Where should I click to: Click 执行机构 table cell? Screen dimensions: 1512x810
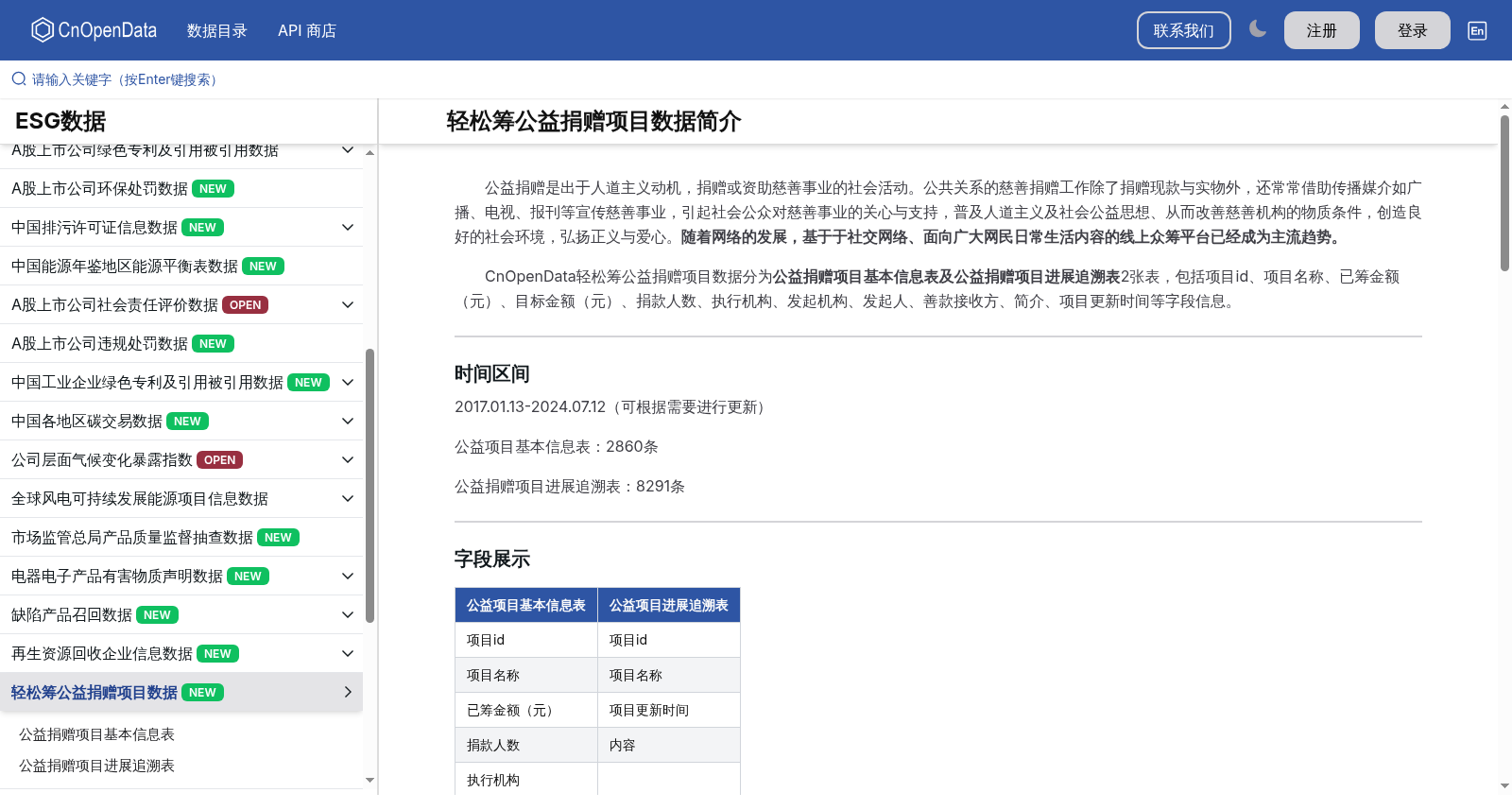(526, 780)
